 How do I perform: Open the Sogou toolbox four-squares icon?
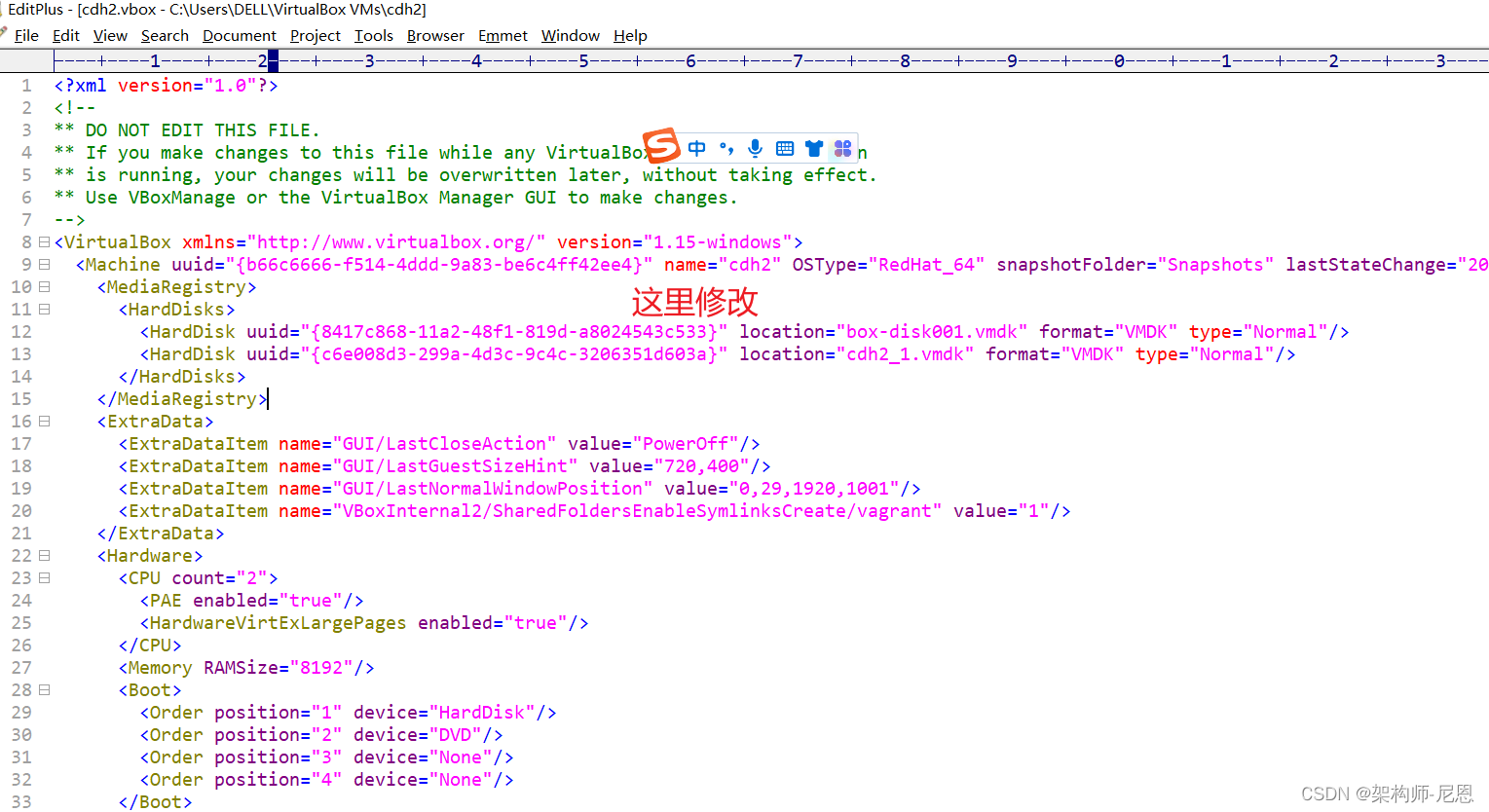coord(842,149)
